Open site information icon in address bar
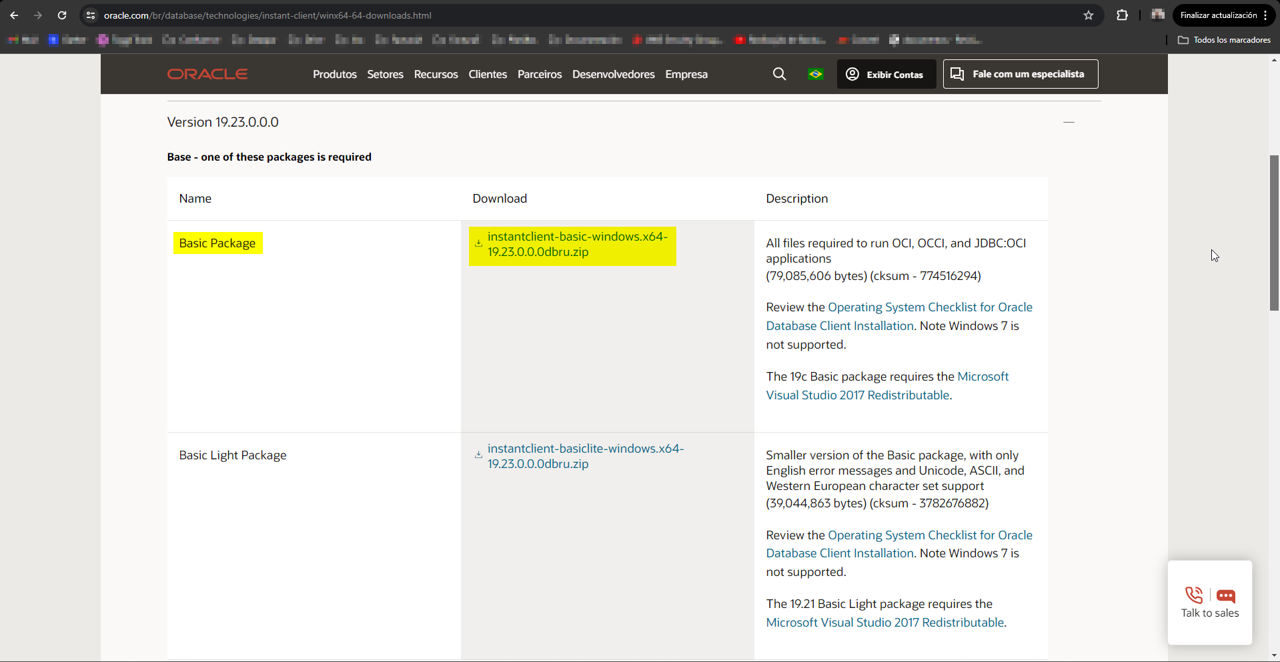The width and height of the screenshot is (1280, 662). click(x=91, y=15)
